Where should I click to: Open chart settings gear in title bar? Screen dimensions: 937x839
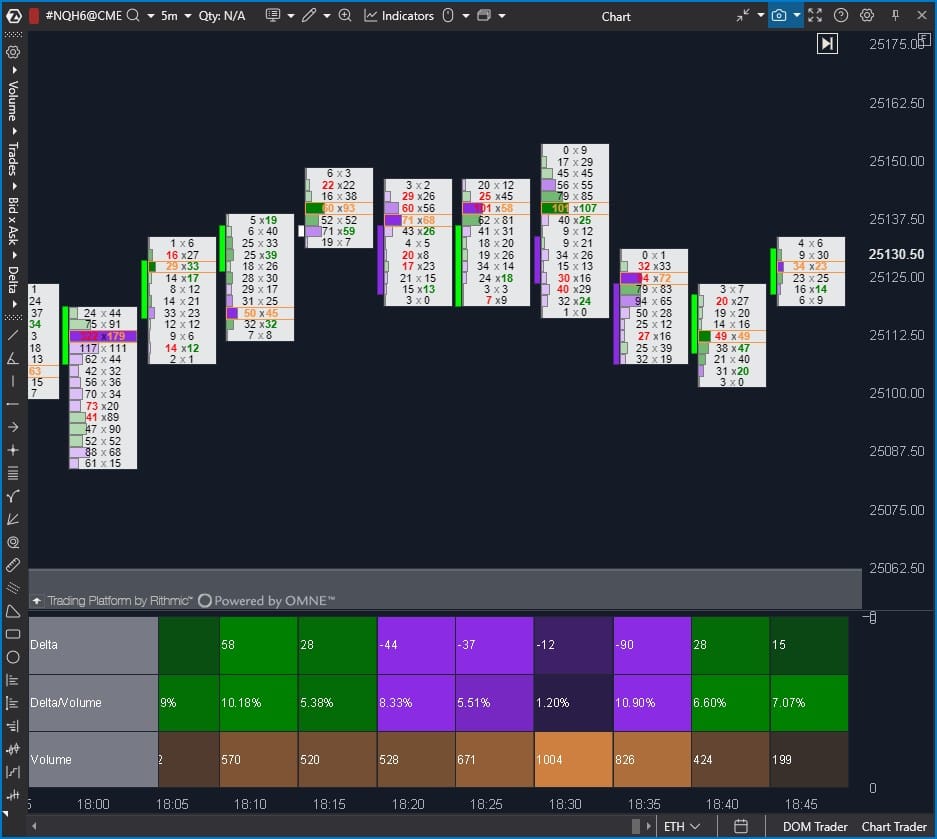coord(867,16)
